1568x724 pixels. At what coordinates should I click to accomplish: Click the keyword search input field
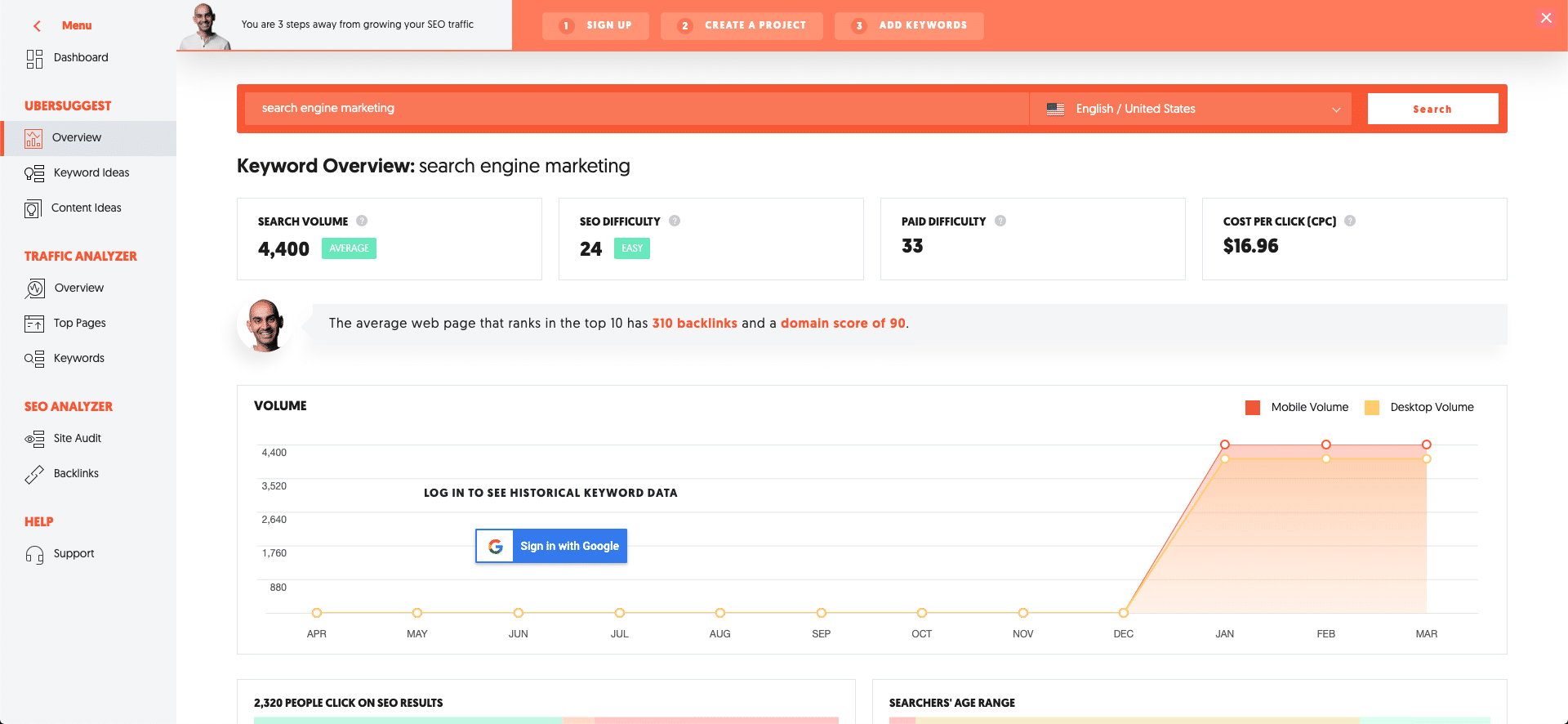(x=637, y=109)
